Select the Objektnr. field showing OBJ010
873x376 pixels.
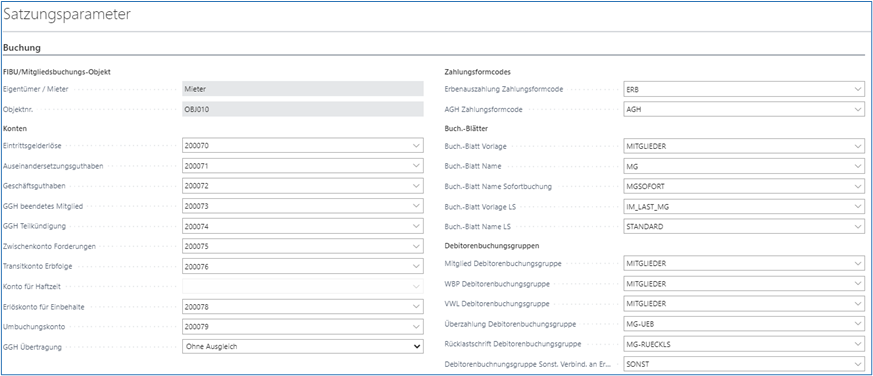coord(303,109)
